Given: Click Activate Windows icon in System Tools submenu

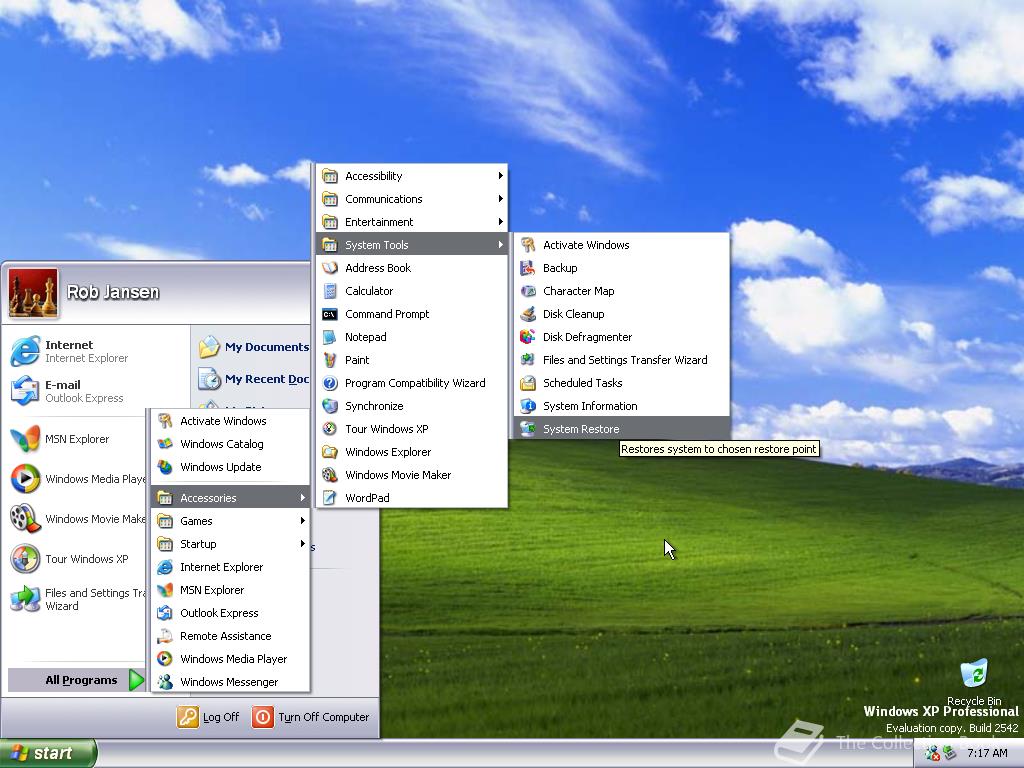Looking at the screenshot, I should point(528,245).
